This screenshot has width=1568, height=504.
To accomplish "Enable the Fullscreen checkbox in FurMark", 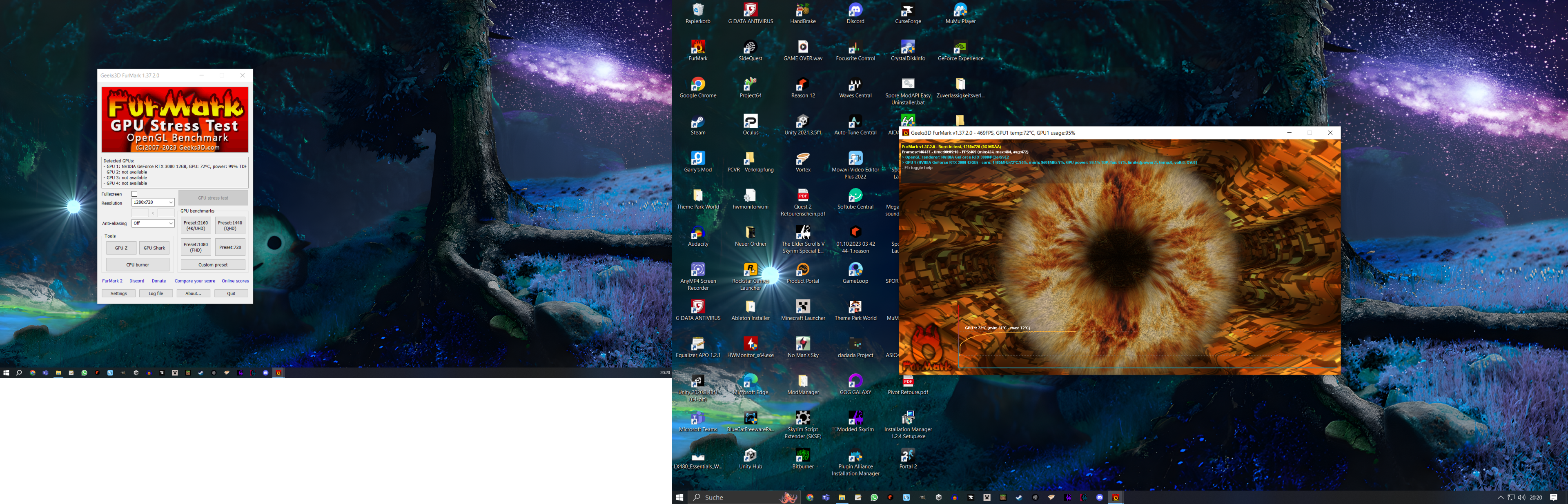I will pyautogui.click(x=134, y=194).
